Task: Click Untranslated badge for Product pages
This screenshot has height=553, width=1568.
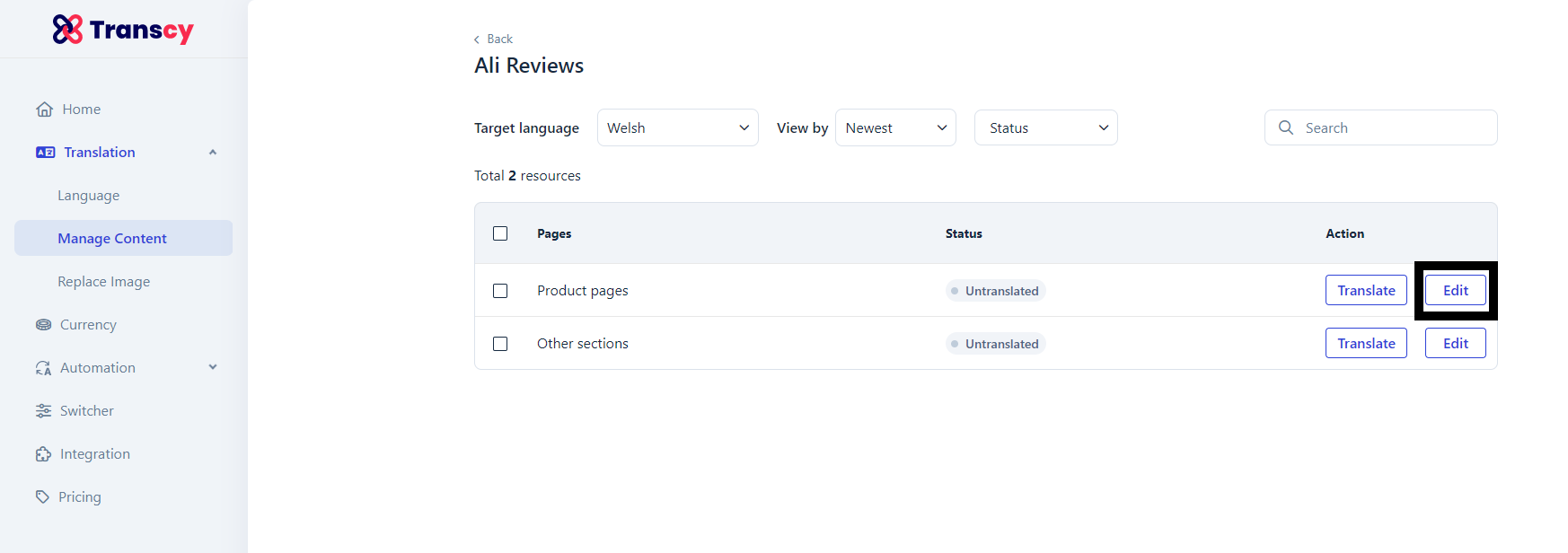Action: pos(995,291)
